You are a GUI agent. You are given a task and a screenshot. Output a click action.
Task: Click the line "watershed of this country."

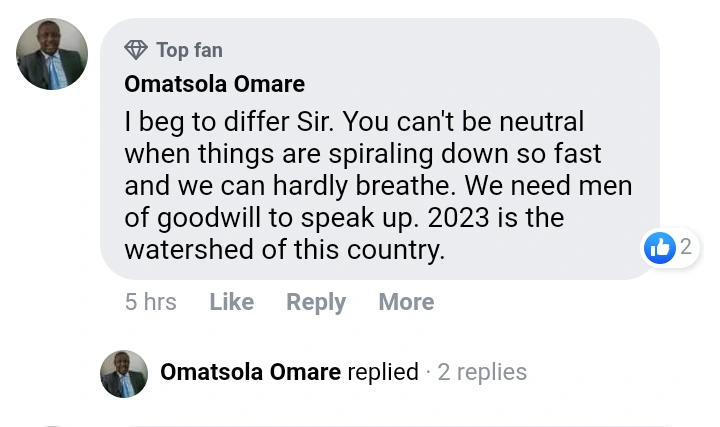click(284, 250)
